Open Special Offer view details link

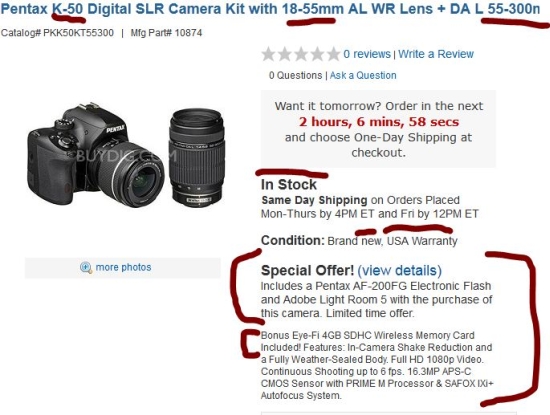tap(400, 270)
